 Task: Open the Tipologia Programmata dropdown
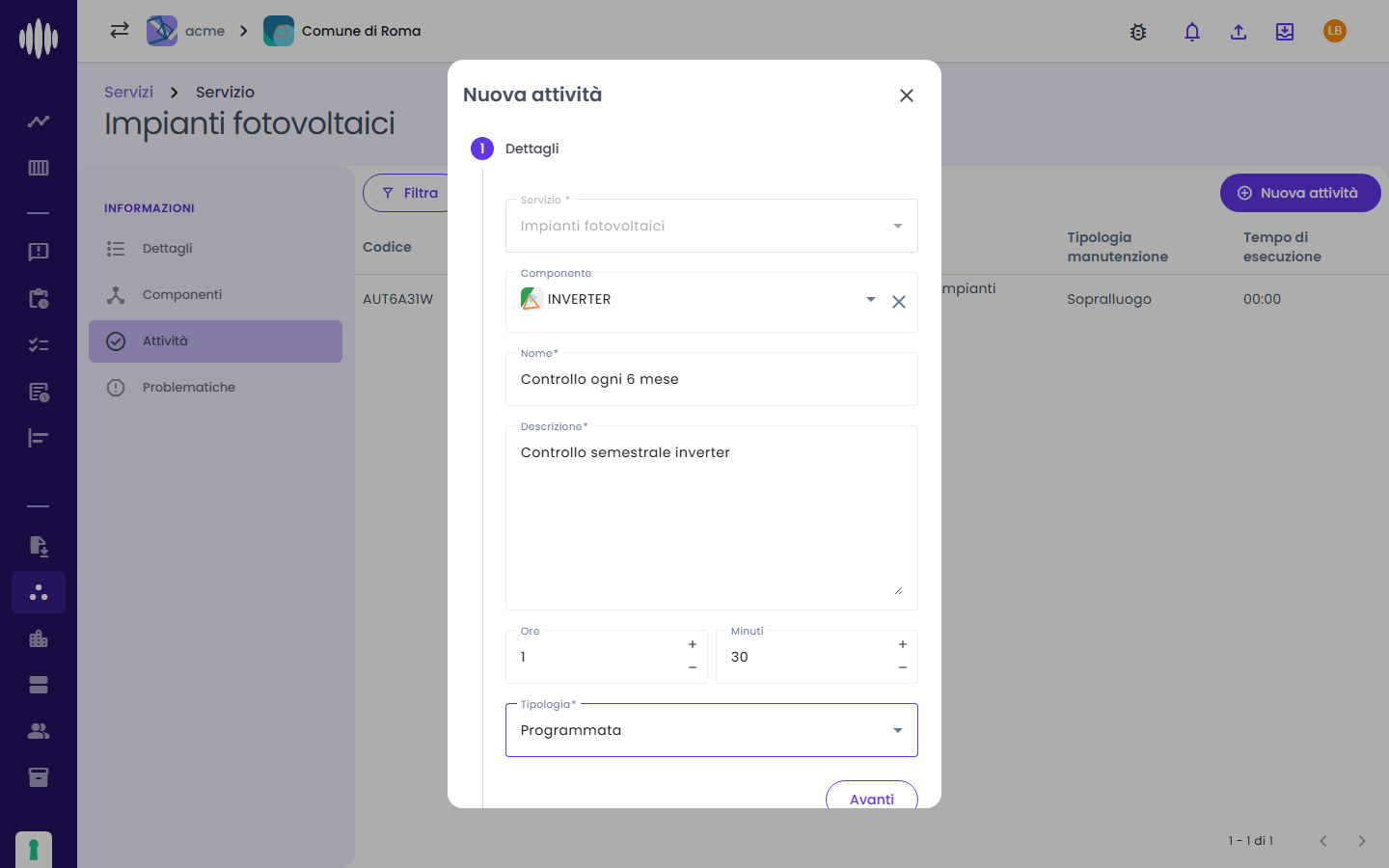[x=712, y=730]
